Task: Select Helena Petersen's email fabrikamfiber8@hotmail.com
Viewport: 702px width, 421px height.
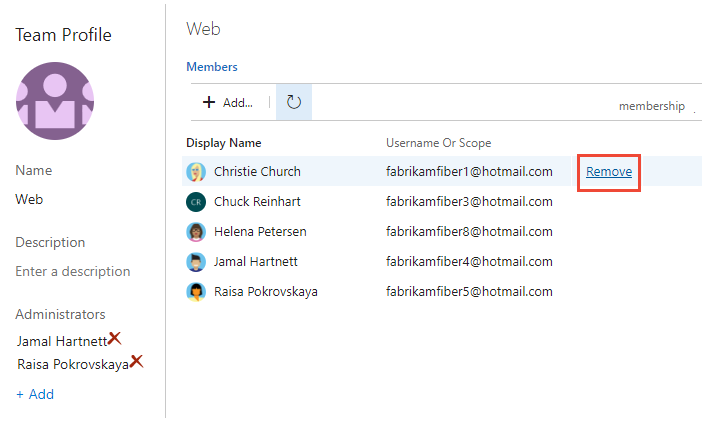Action: coord(469,232)
